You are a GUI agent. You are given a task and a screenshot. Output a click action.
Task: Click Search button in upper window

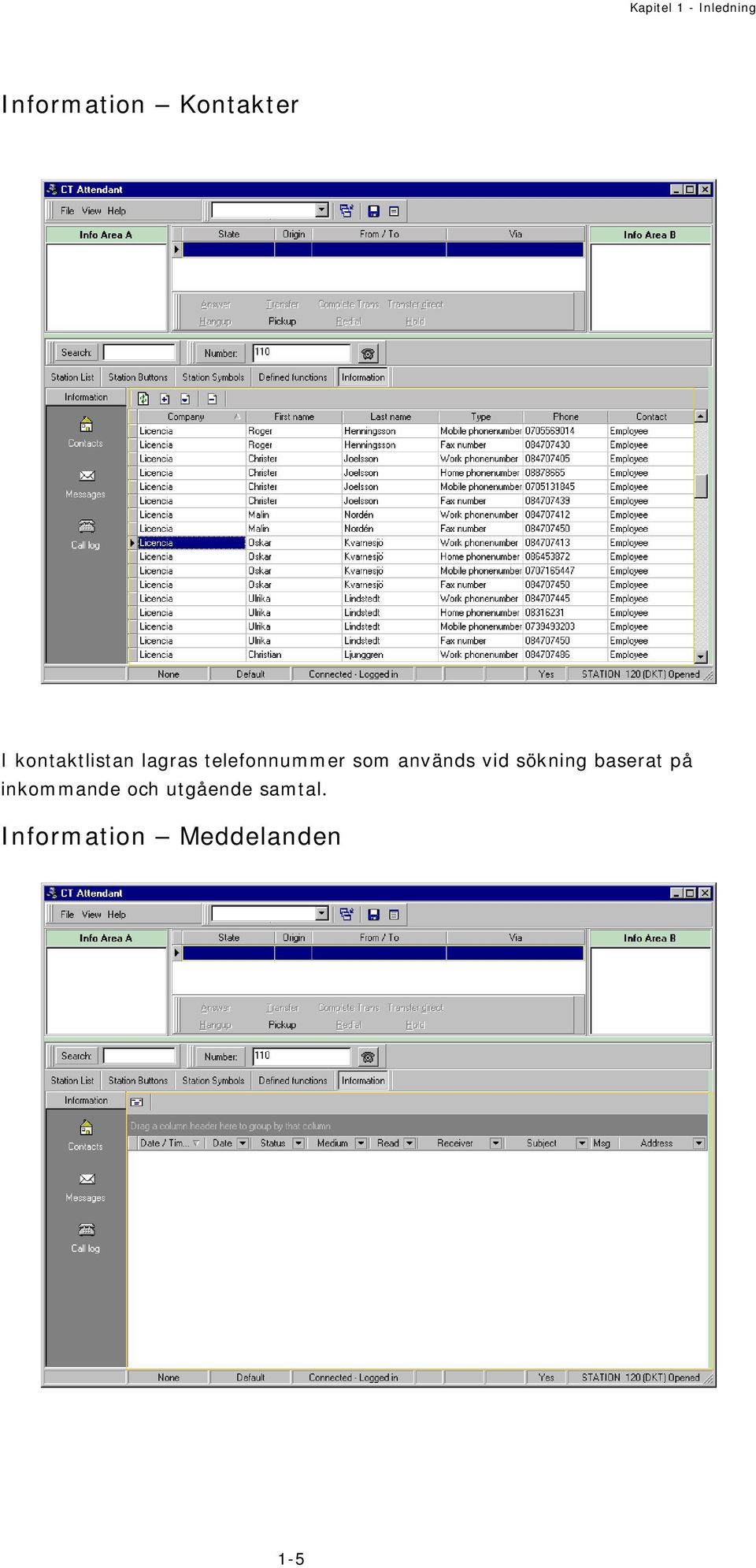76,353
